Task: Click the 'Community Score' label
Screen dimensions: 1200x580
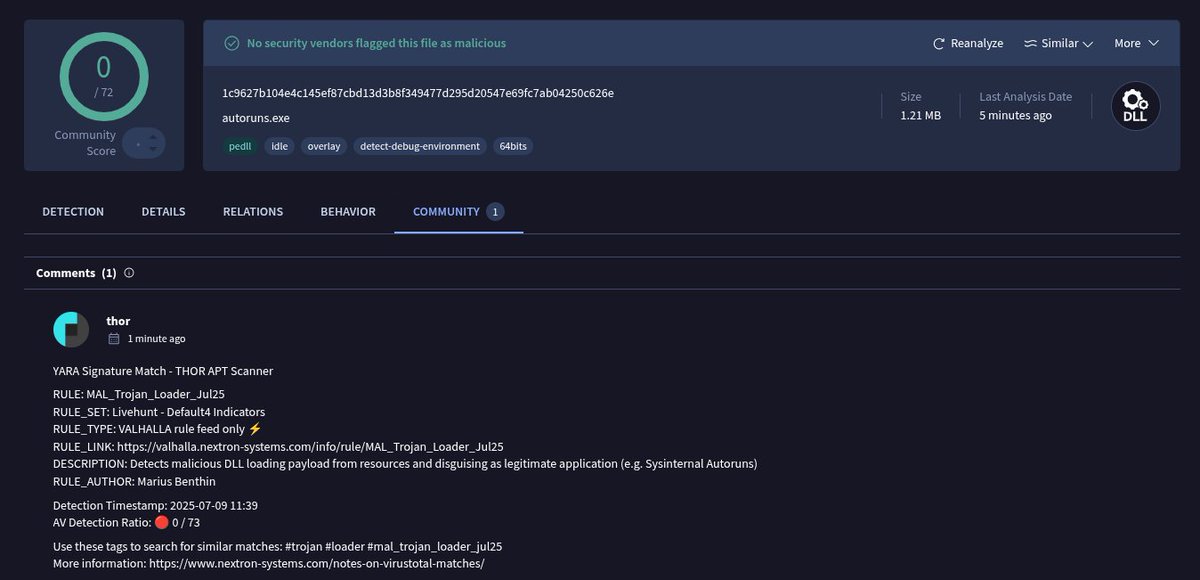Action: click(85, 143)
